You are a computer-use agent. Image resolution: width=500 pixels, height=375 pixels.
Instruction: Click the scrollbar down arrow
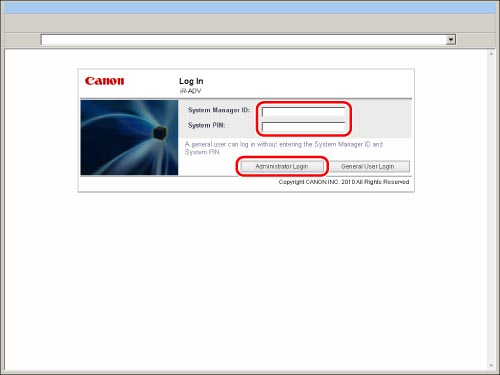491,366
